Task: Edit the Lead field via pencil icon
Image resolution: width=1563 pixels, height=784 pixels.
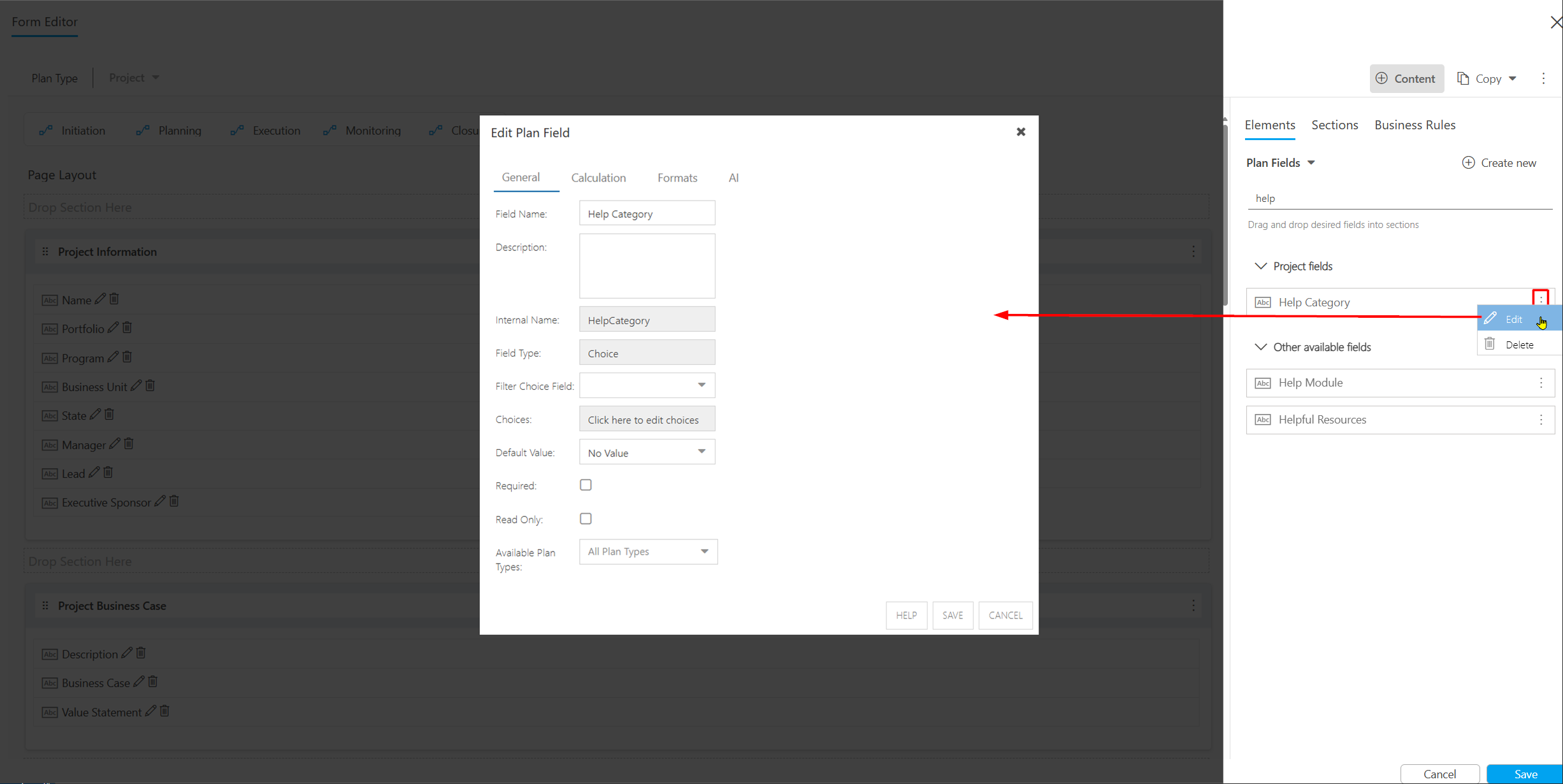Action: click(94, 472)
